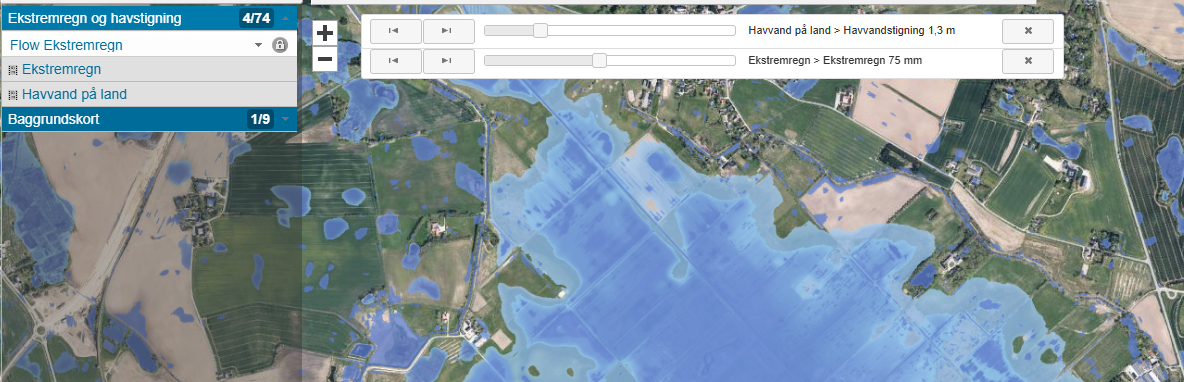Click the 1/9 Baggrundskort count badge
The width and height of the screenshot is (1184, 382).
[x=260, y=119]
